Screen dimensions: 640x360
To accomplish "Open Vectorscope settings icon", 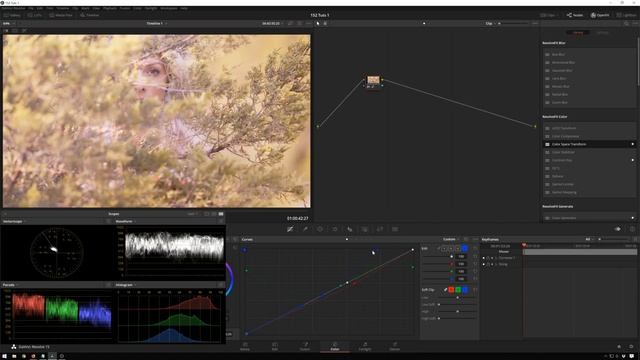I will [x=108, y=221].
